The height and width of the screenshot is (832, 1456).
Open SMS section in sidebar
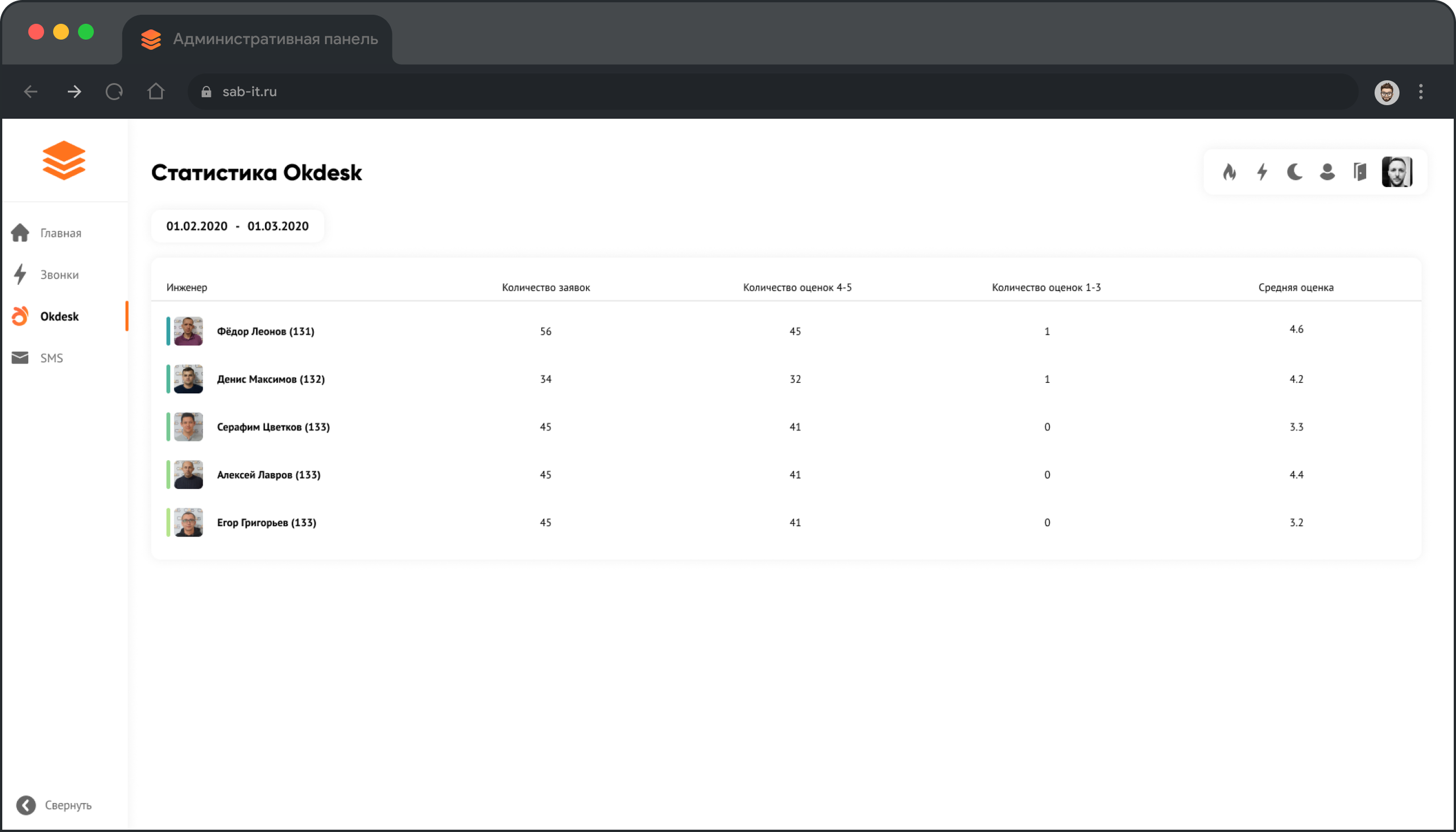[51, 358]
